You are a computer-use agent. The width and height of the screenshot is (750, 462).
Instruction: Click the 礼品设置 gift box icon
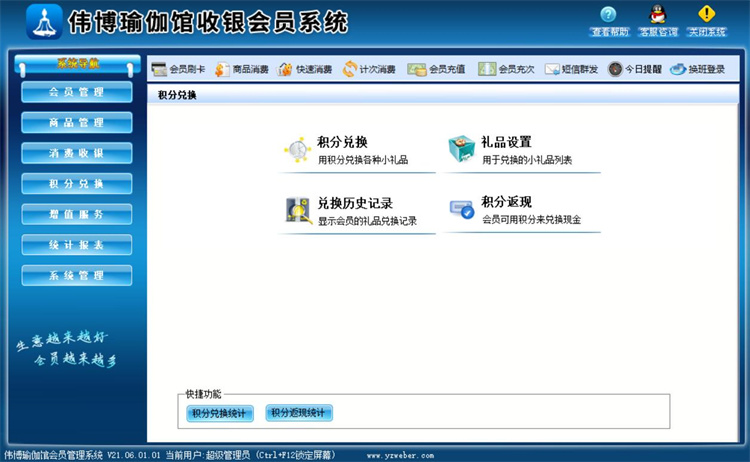coord(462,149)
